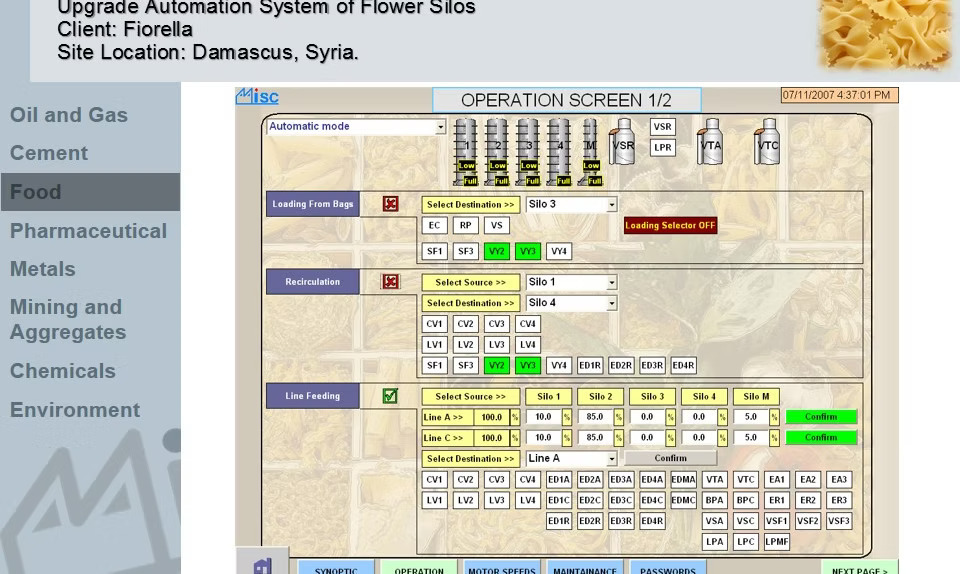960x574 pixels.
Task: Uncheck the Line Feeding checkbox
Action: point(390,396)
